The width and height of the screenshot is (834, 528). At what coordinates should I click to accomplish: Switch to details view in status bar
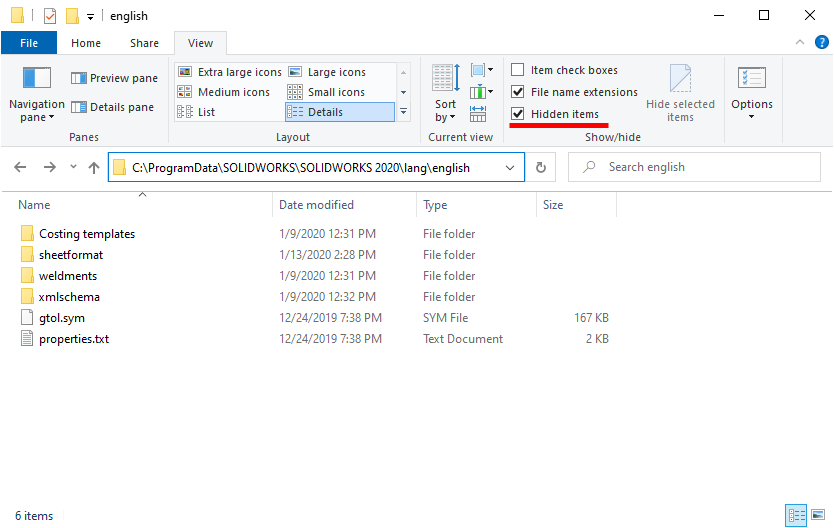click(796, 515)
